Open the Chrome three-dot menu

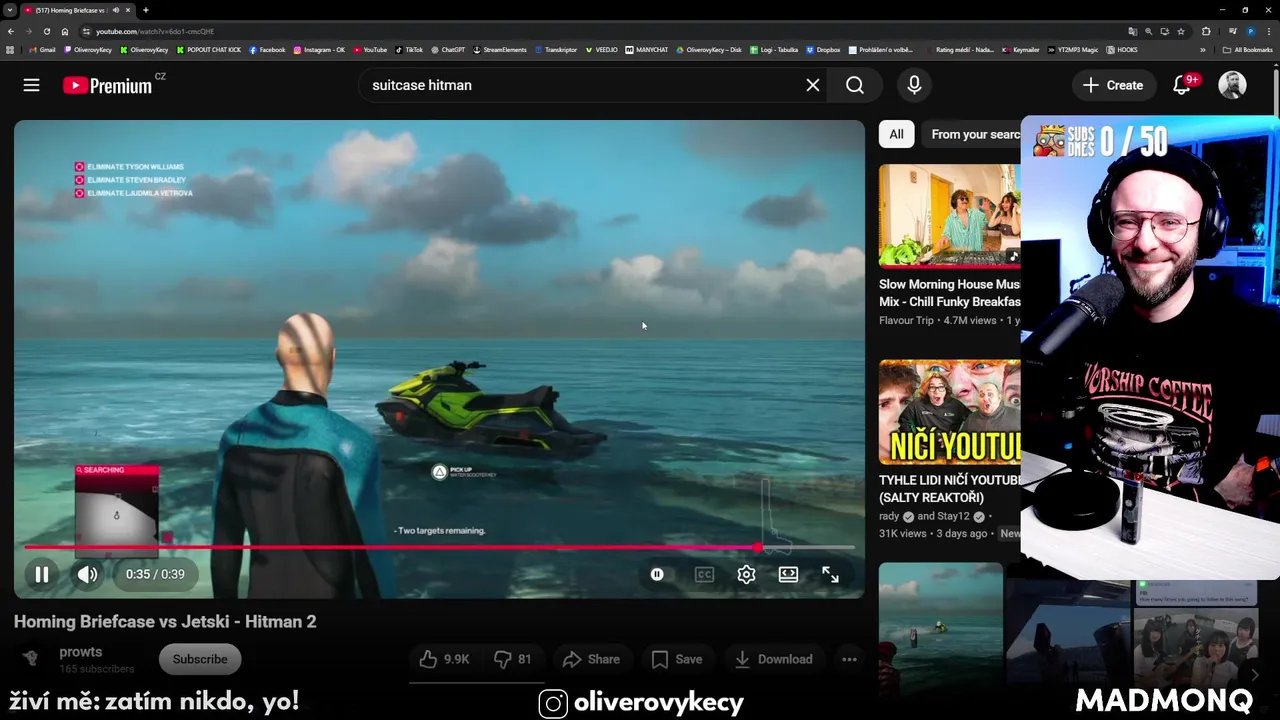(x=1269, y=31)
